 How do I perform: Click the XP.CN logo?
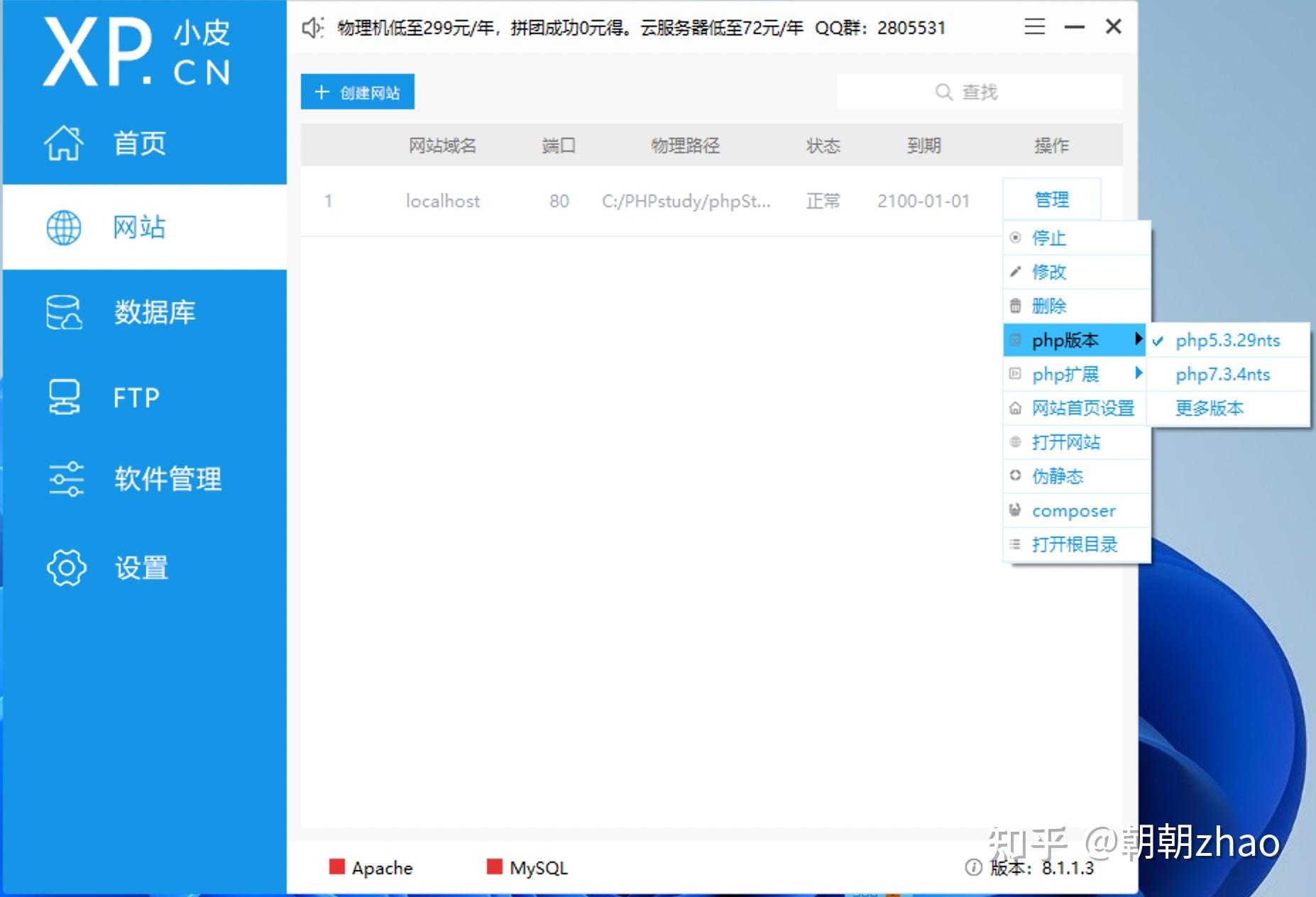(x=137, y=52)
